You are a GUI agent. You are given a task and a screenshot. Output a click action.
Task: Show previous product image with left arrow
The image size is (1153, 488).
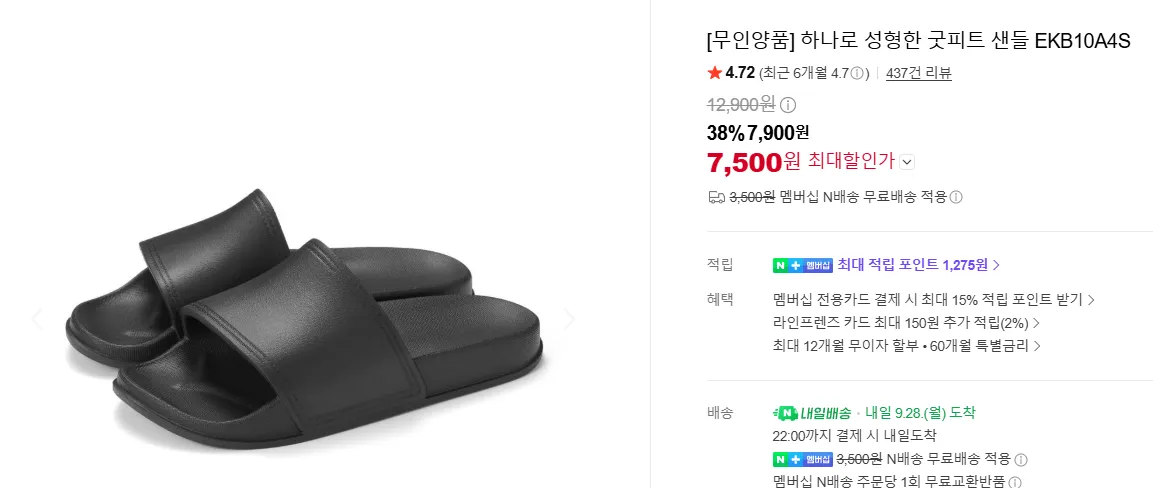pos(36,318)
